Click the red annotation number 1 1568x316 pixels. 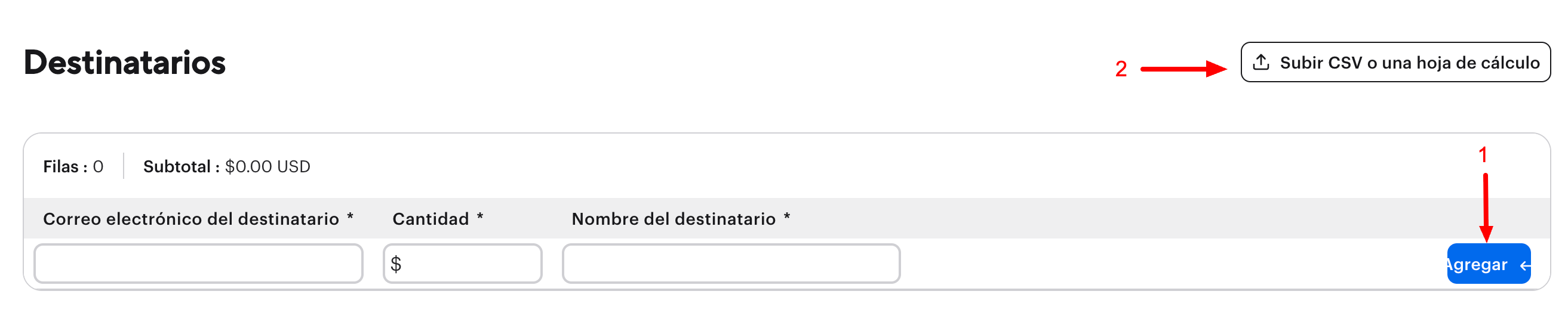pos(1483,155)
